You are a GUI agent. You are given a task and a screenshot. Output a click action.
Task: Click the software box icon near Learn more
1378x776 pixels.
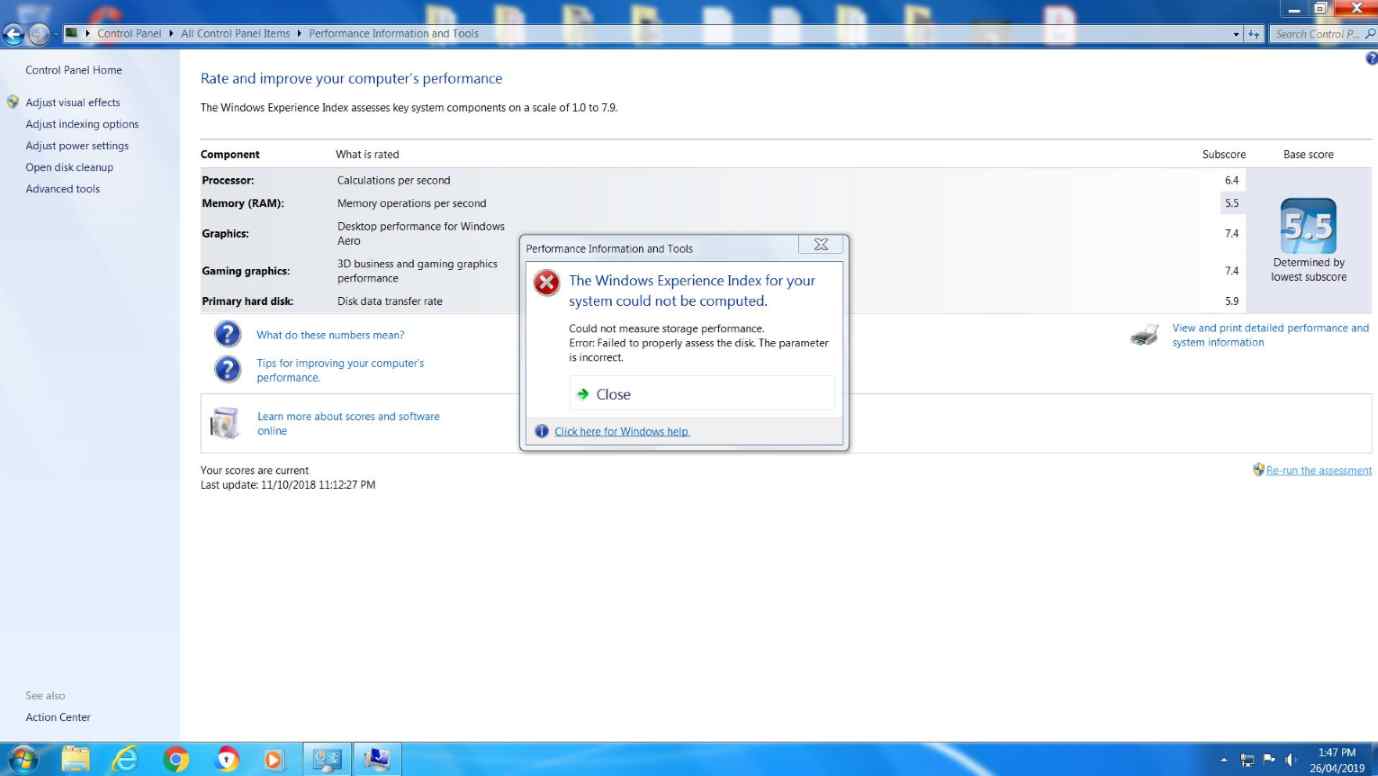pyautogui.click(x=225, y=423)
